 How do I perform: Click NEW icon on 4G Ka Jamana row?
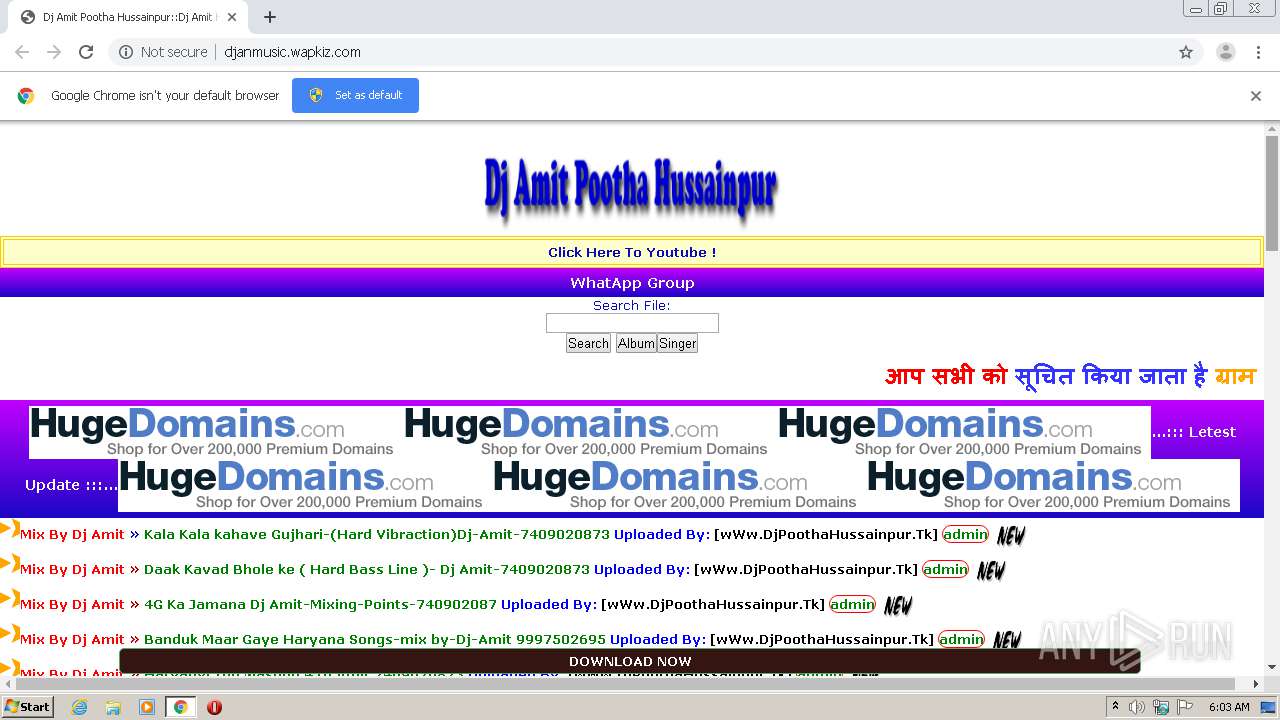pyautogui.click(x=898, y=605)
